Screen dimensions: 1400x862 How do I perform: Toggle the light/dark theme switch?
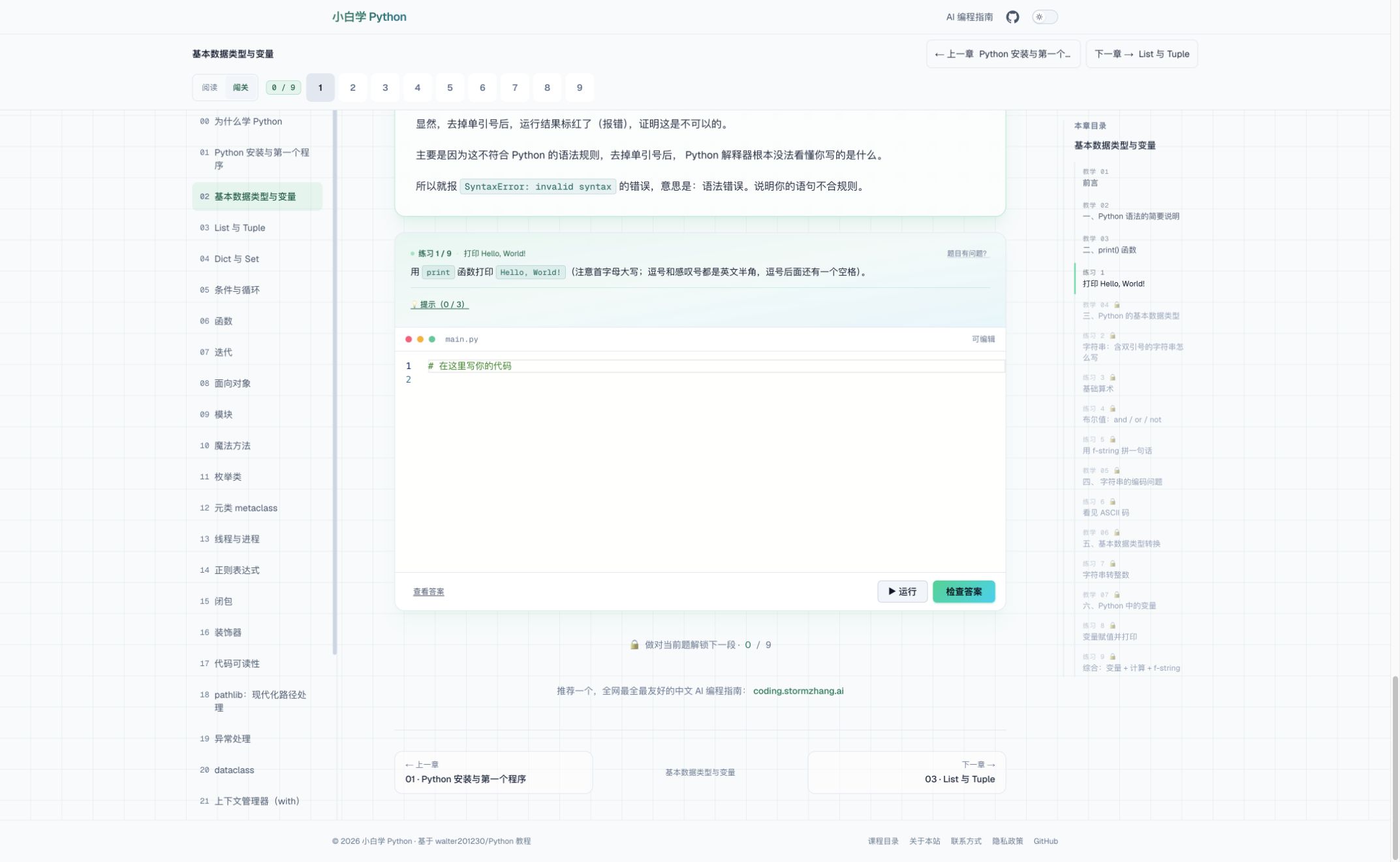(x=1044, y=17)
